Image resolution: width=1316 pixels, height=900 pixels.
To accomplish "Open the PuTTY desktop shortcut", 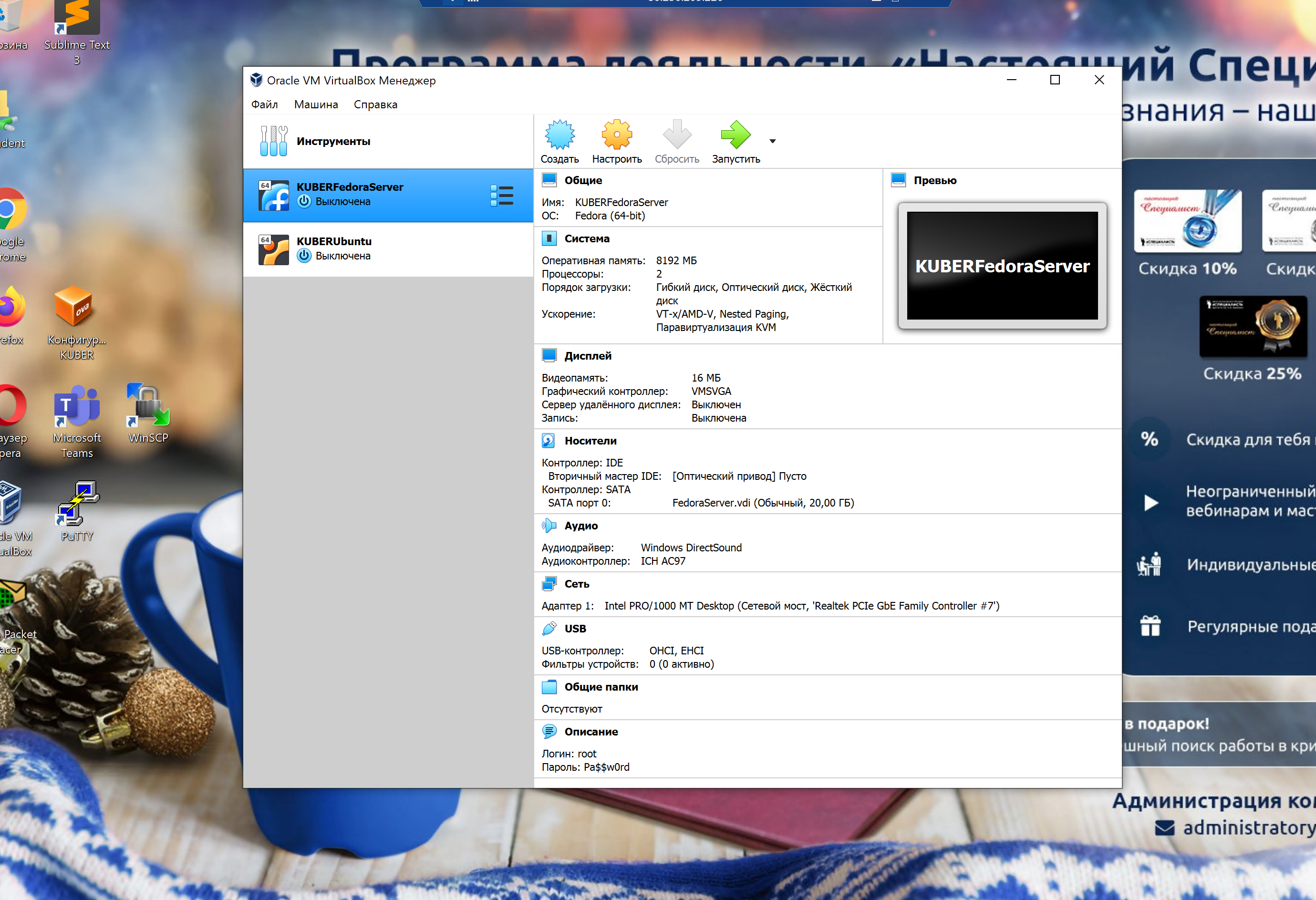I will (77, 510).
